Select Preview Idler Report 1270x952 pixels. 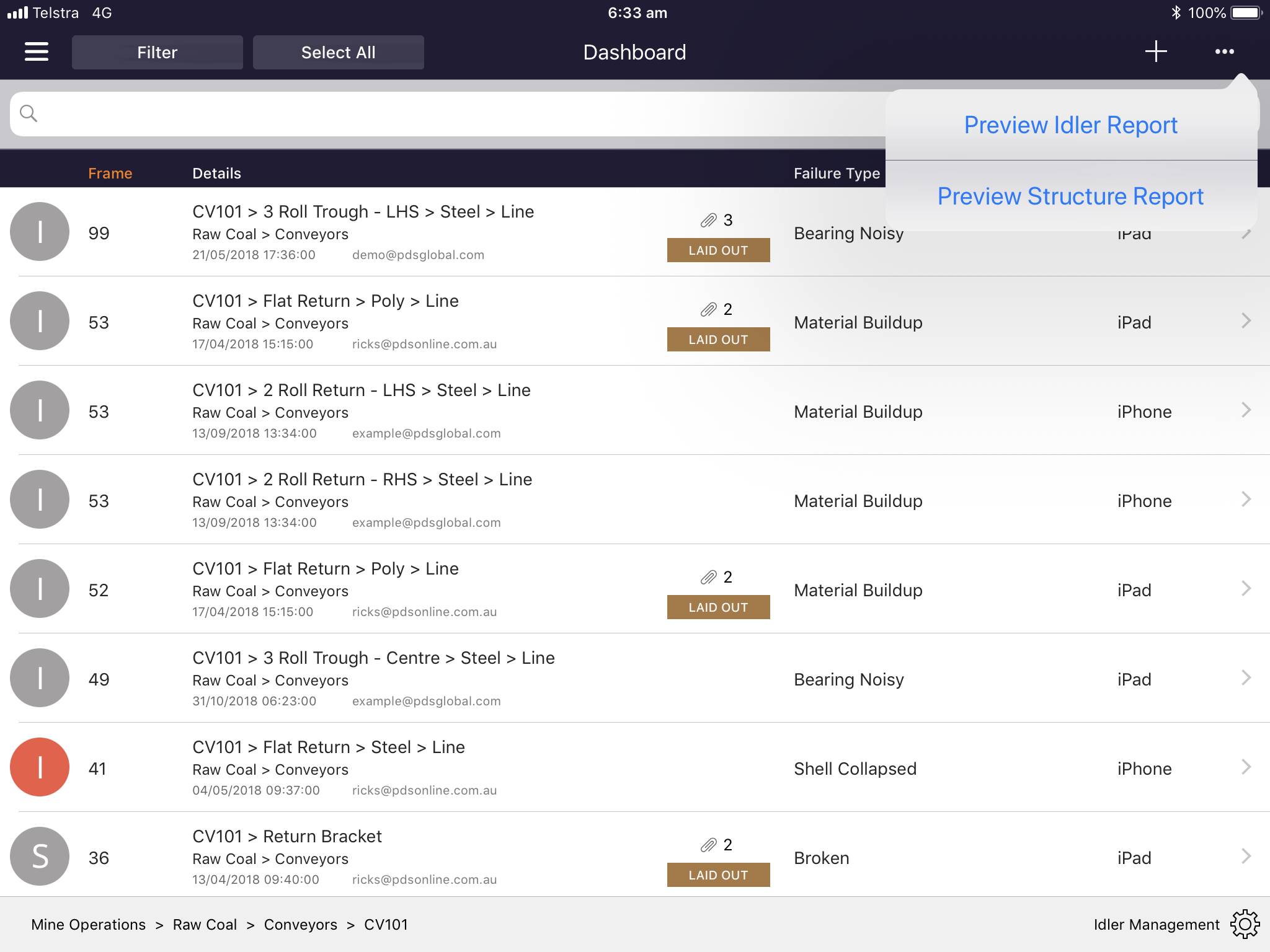[x=1071, y=125]
